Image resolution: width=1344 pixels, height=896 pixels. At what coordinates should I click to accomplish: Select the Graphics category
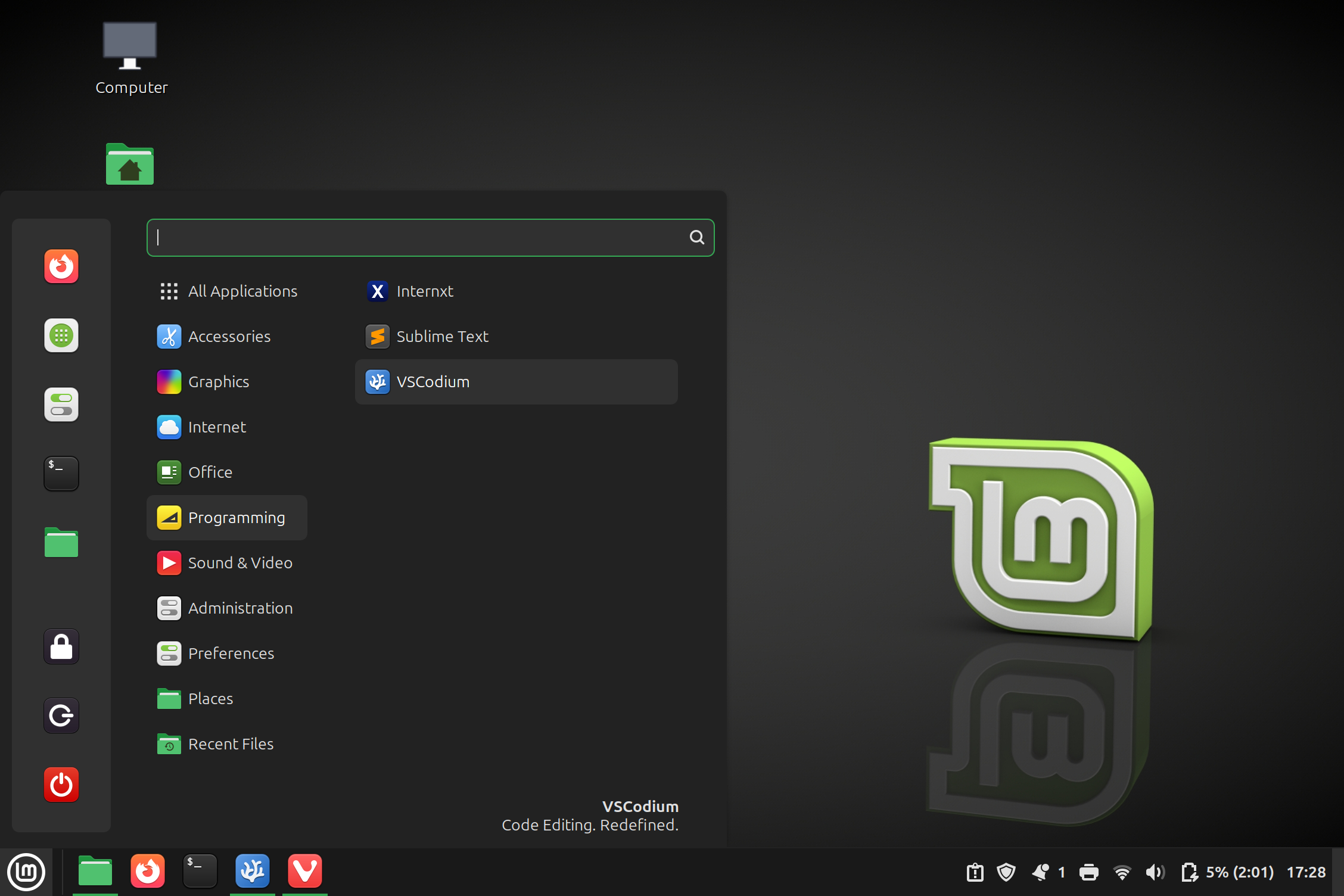coord(219,382)
